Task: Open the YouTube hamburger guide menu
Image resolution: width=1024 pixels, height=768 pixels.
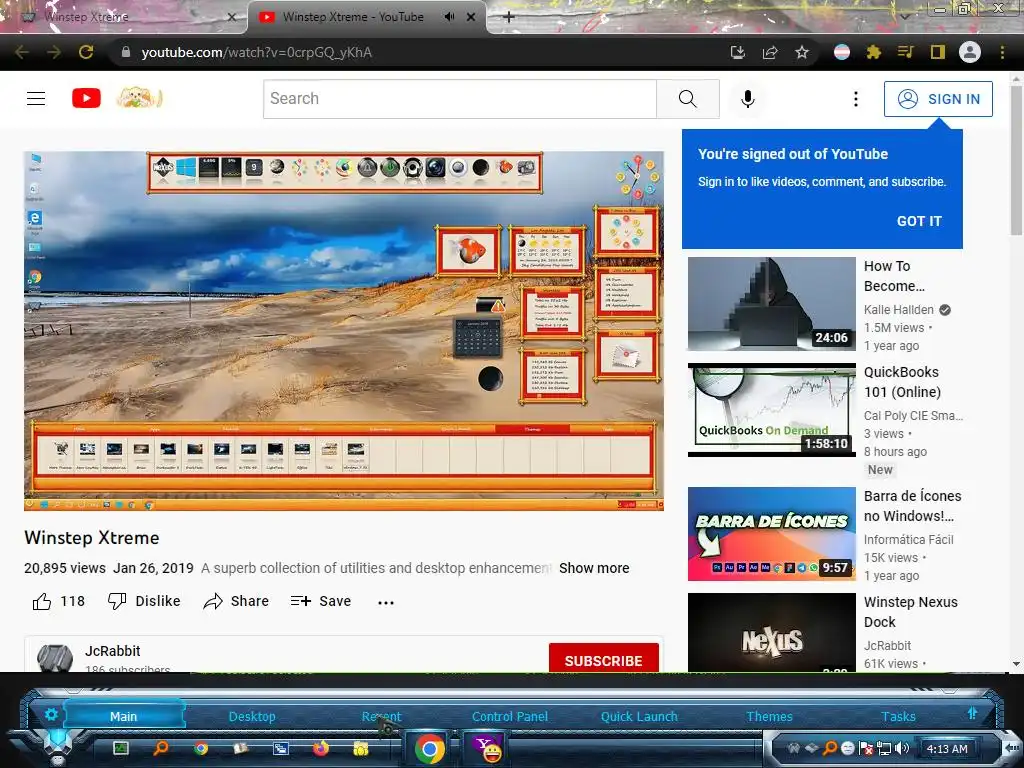Action: [x=36, y=99]
